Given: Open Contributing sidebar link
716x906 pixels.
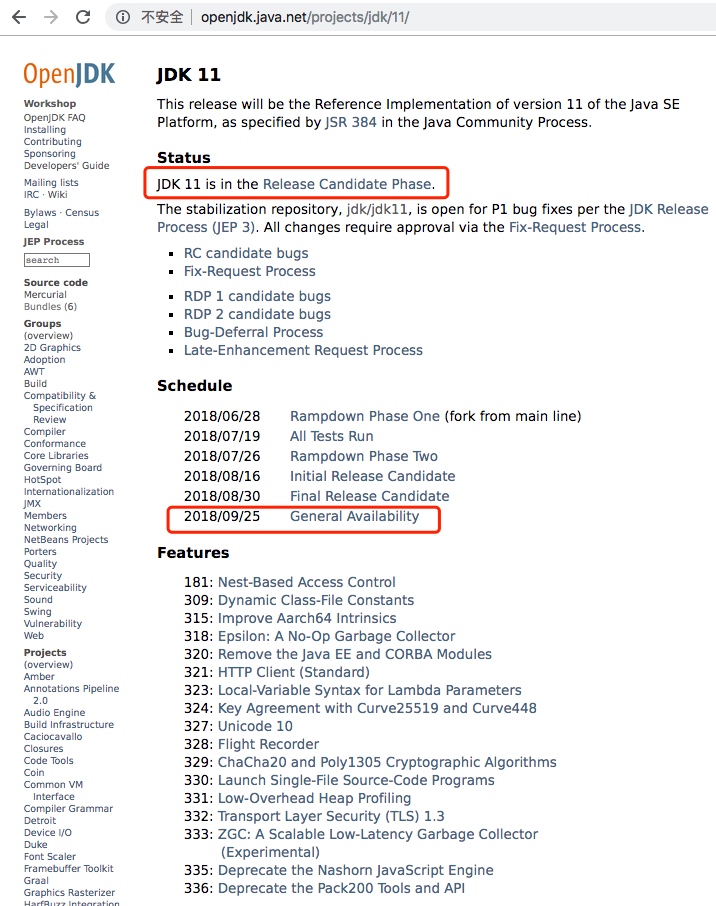Looking at the screenshot, I should click(53, 142).
